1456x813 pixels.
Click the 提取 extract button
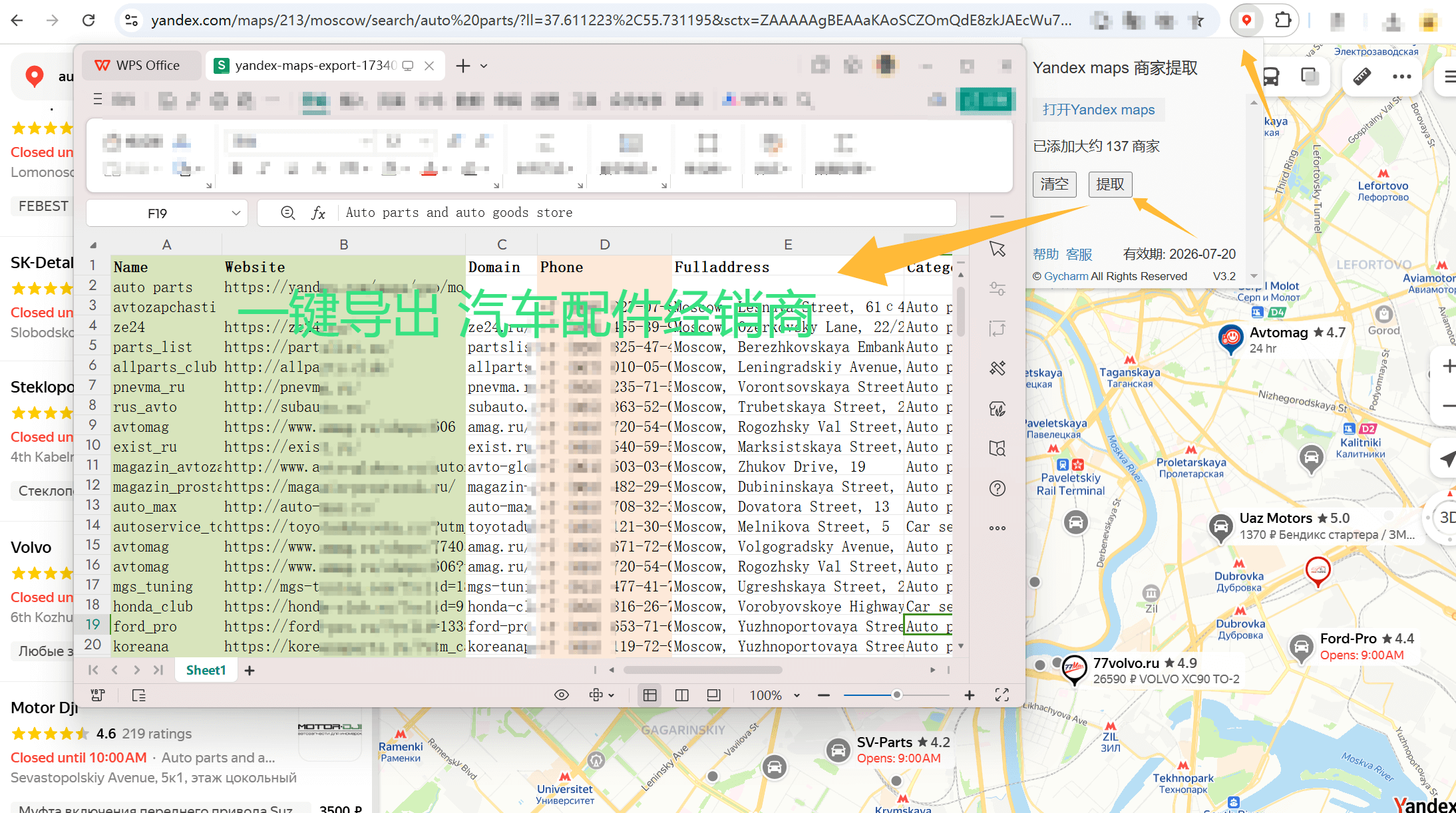[1110, 184]
